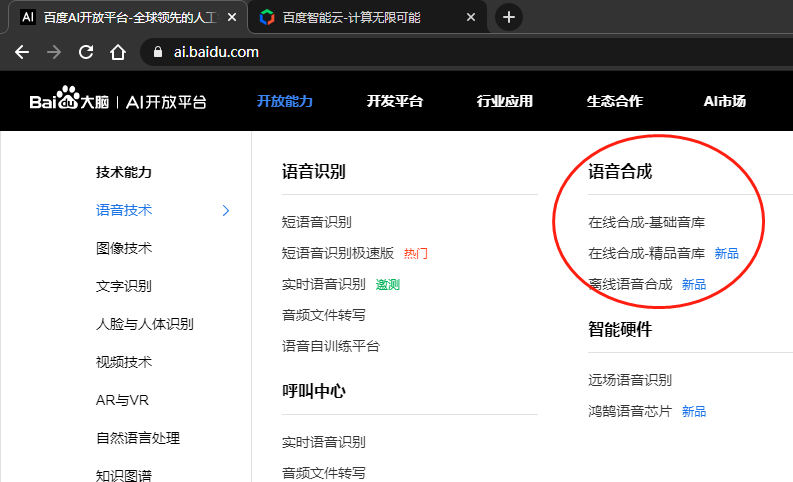This screenshot has width=793, height=482.
Task: Open 实时语音识别 under 语音识别
Action: tap(324, 284)
